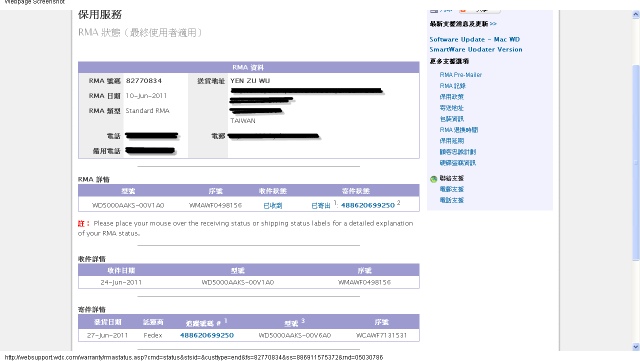Open the 保用延期 sidebar link

pyautogui.click(x=451, y=141)
